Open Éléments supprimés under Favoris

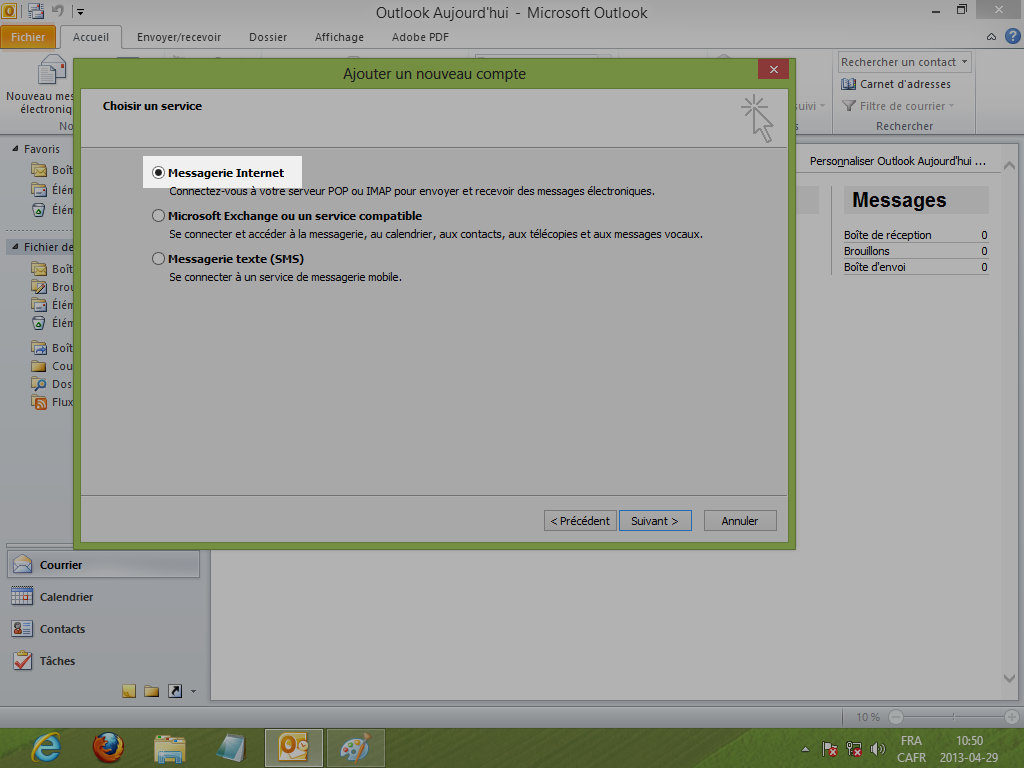click(51, 210)
